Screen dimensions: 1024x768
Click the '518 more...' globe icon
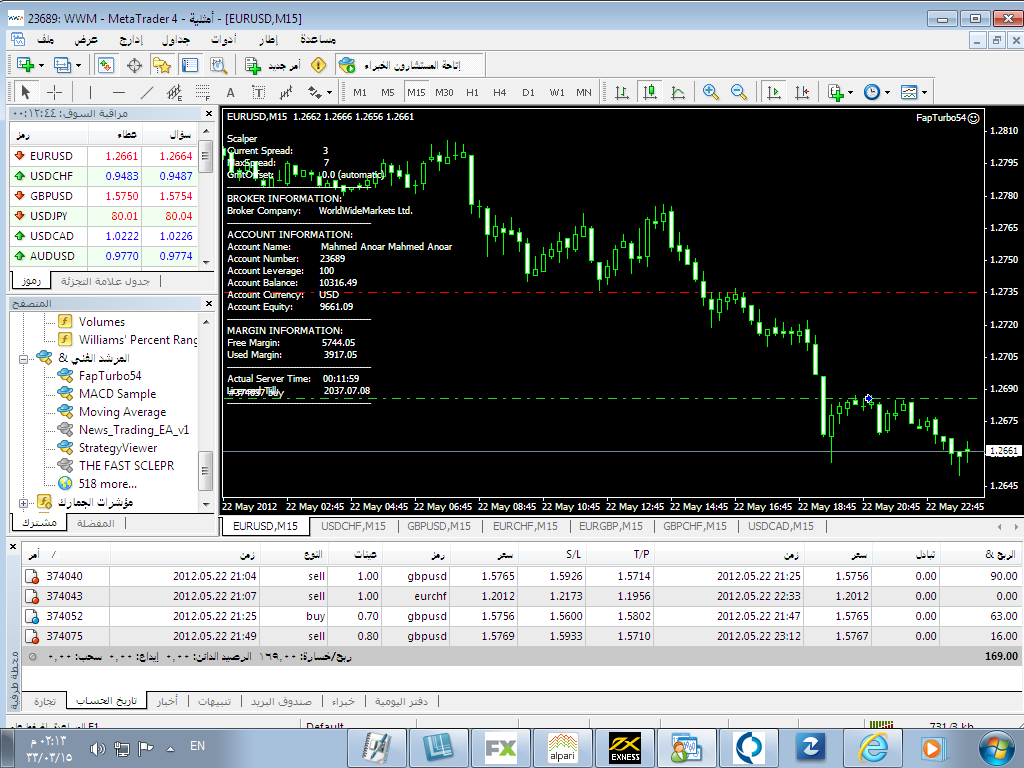65,483
